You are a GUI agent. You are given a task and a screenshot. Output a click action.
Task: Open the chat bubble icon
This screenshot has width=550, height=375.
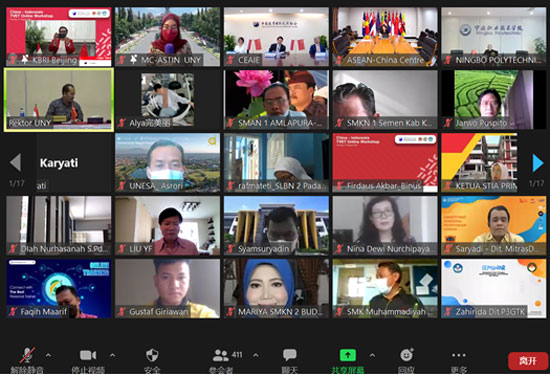tap(290, 355)
